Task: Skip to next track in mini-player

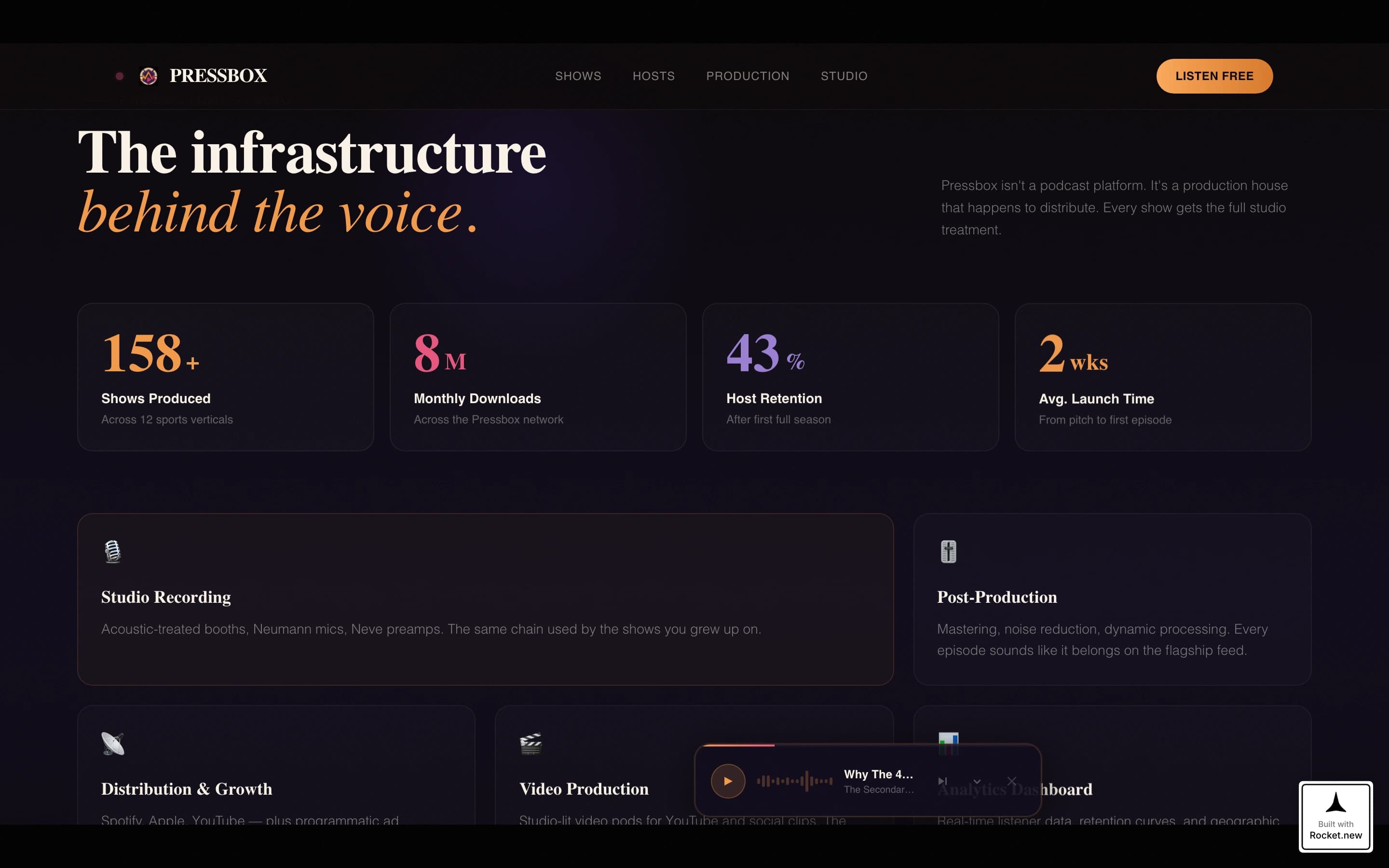Action: tap(942, 781)
